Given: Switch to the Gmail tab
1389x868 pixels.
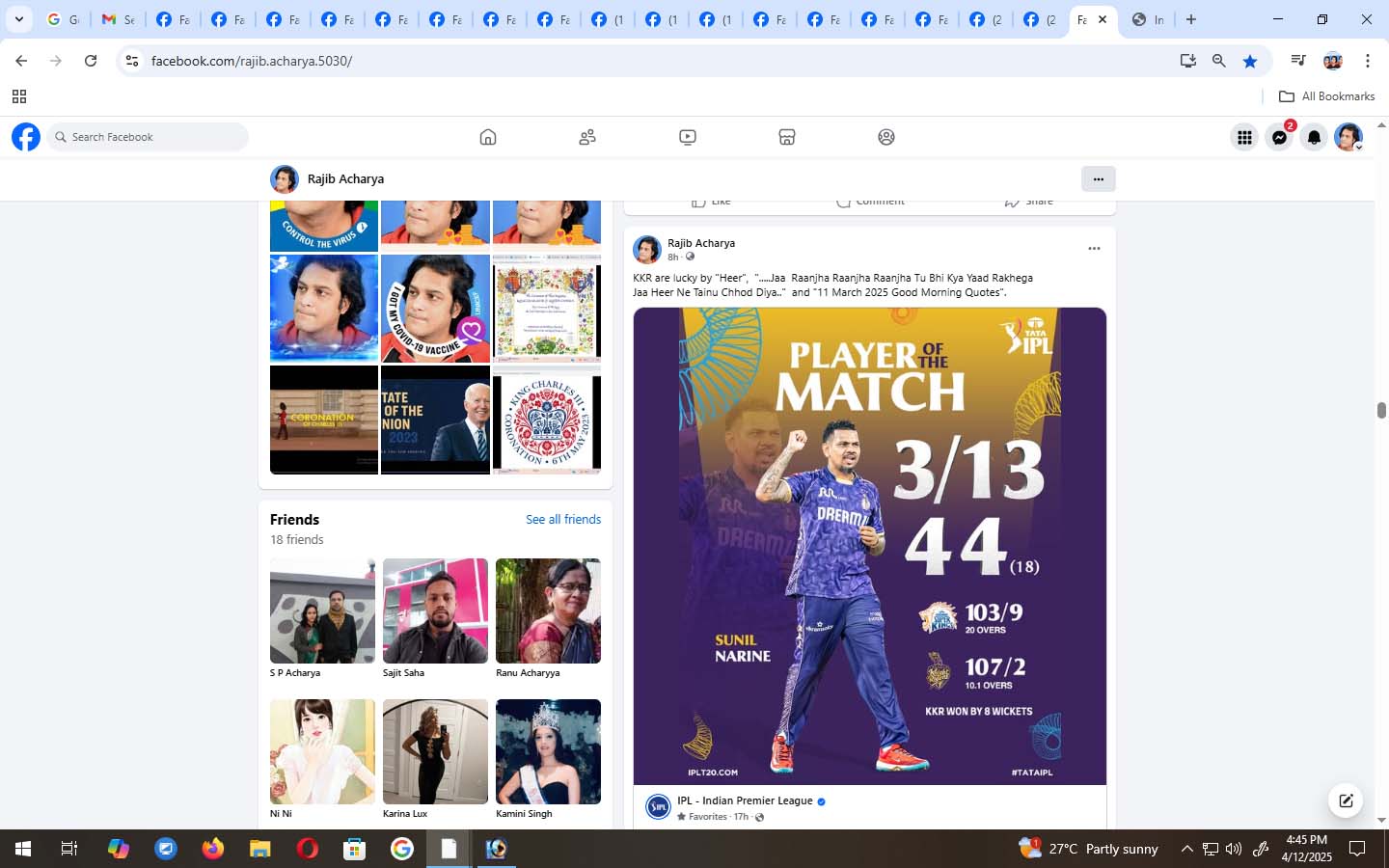Looking at the screenshot, I should [118, 19].
